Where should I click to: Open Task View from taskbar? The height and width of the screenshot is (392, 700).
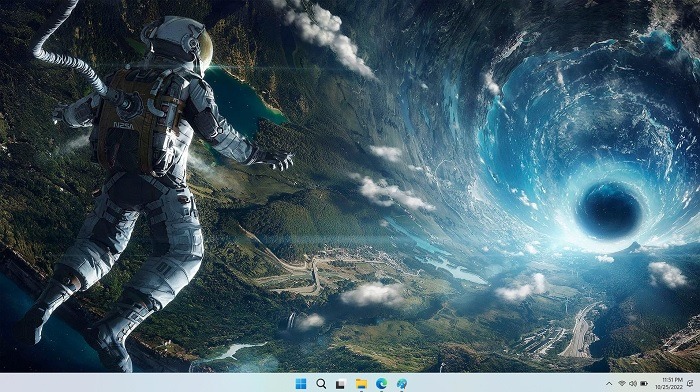point(341,384)
